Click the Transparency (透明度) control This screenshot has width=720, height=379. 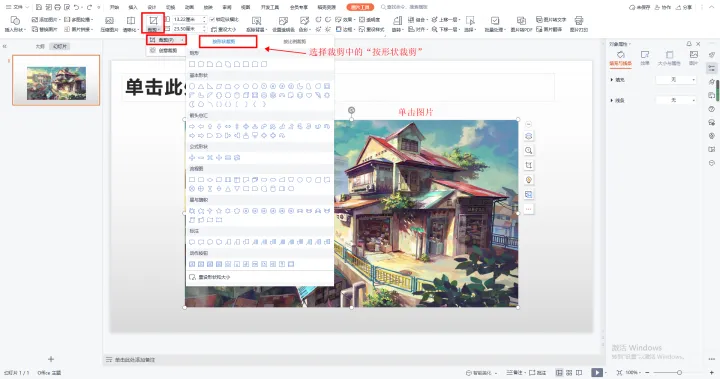pyautogui.click(x=370, y=20)
